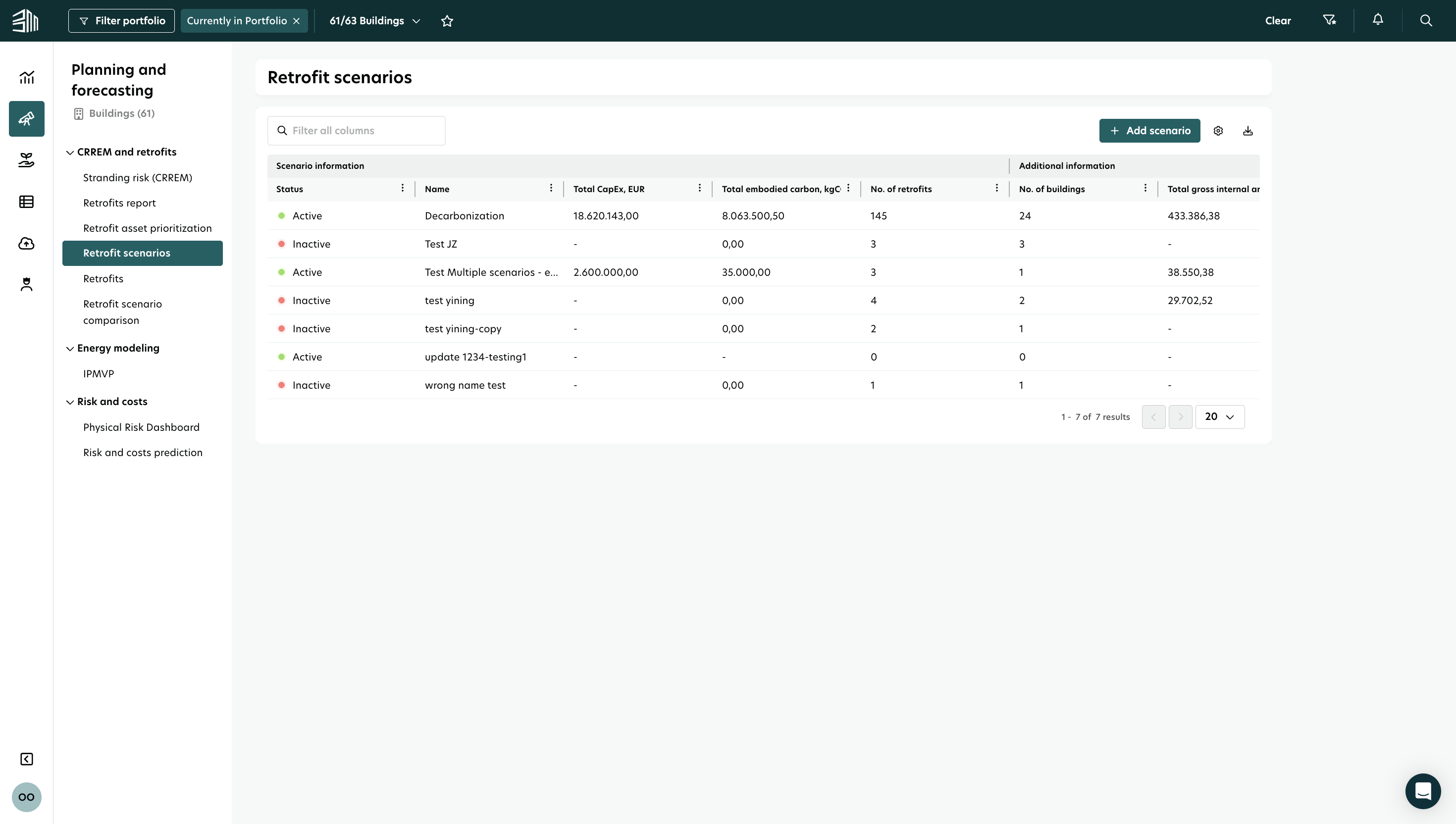Open Retrofit scenario comparison page
The width and height of the screenshot is (1456, 824).
122,312
